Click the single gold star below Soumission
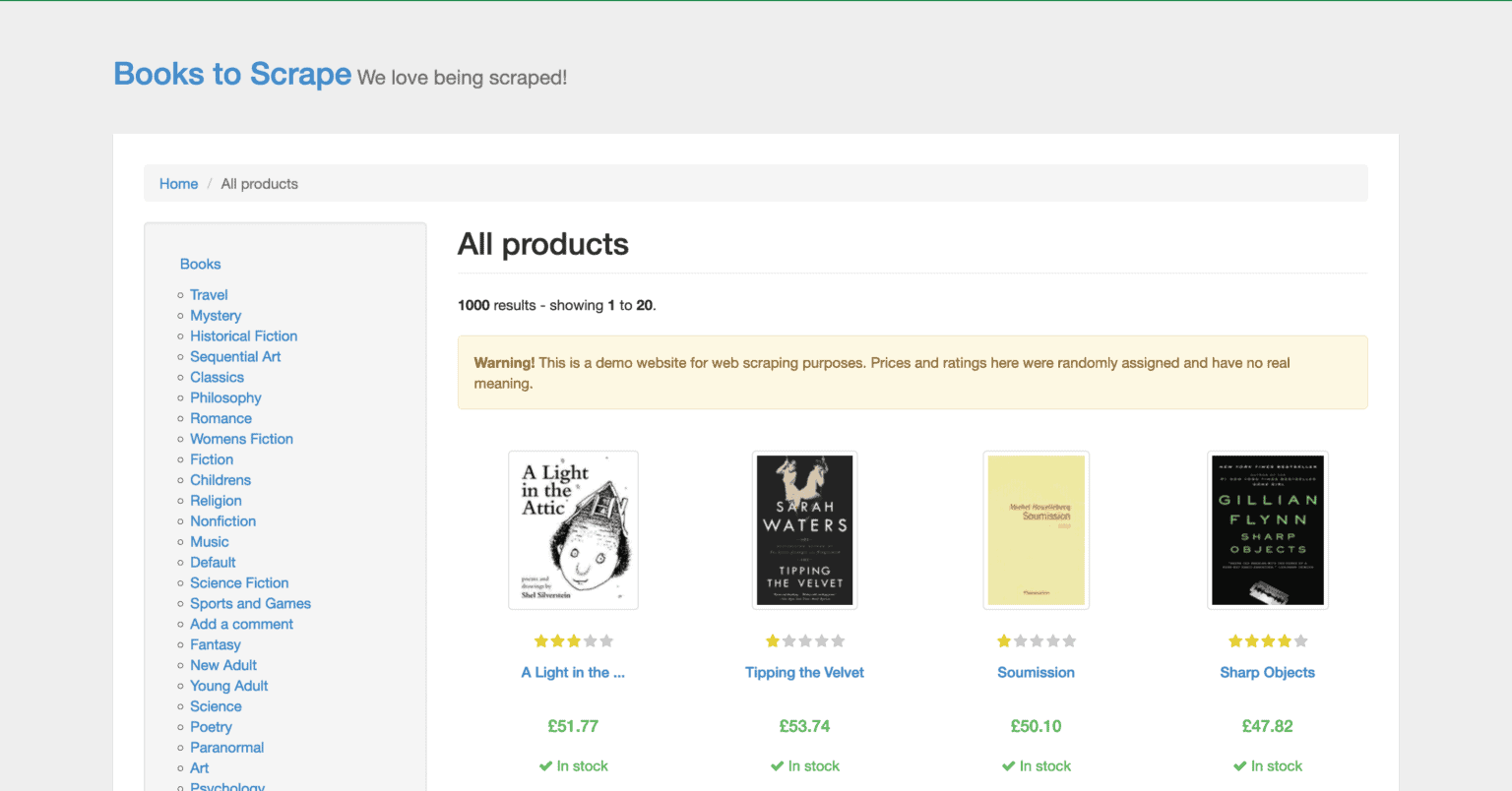Screen dimensions: 1512x791 click(x=1004, y=640)
